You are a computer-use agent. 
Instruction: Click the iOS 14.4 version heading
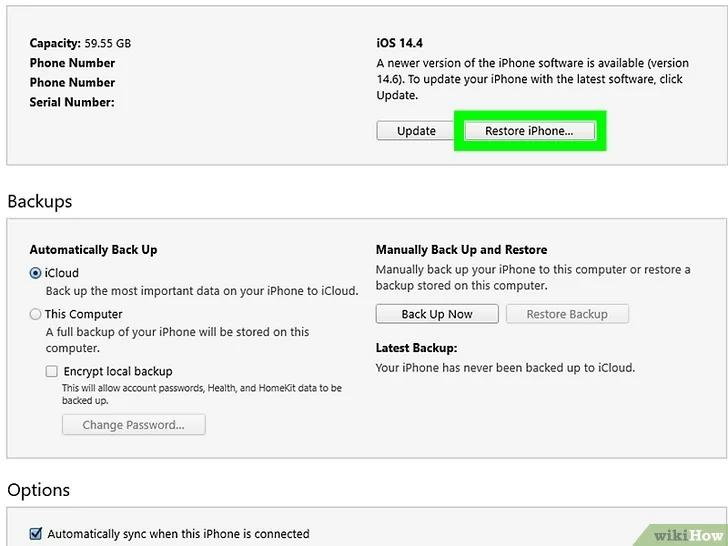399,43
